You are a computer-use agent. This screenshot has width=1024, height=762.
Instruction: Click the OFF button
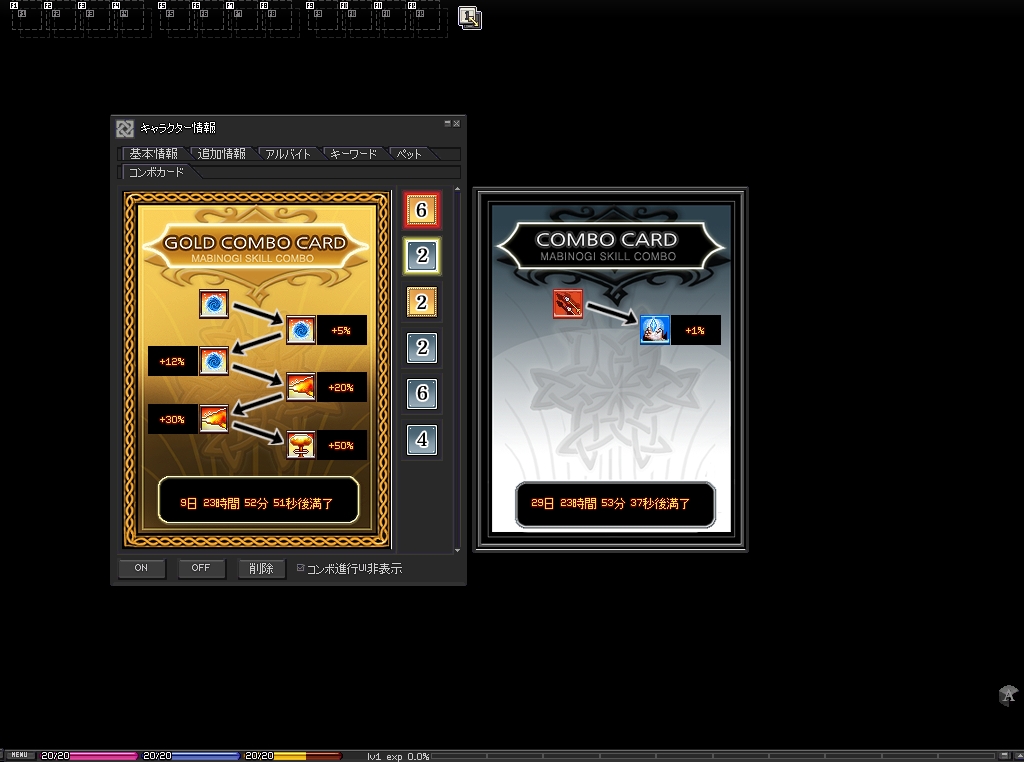tap(200, 568)
